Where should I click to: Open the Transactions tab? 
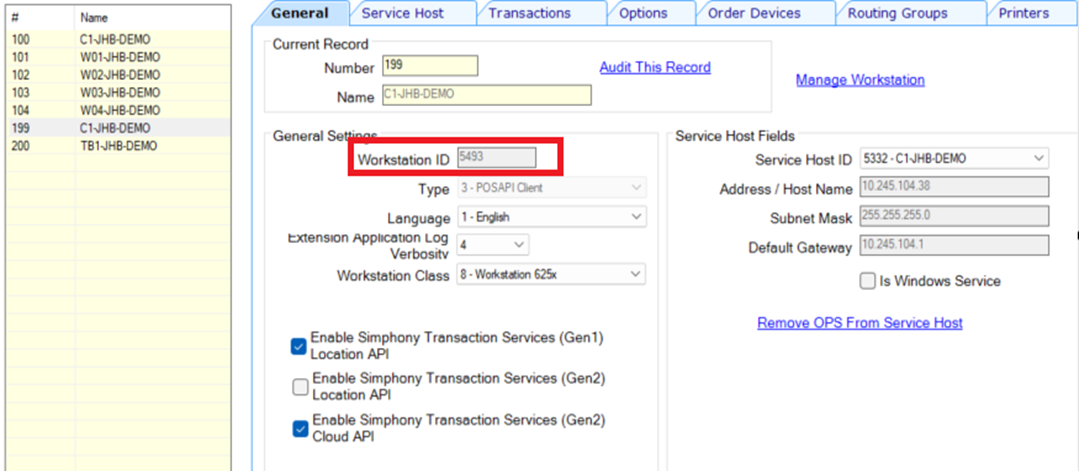[x=529, y=13]
